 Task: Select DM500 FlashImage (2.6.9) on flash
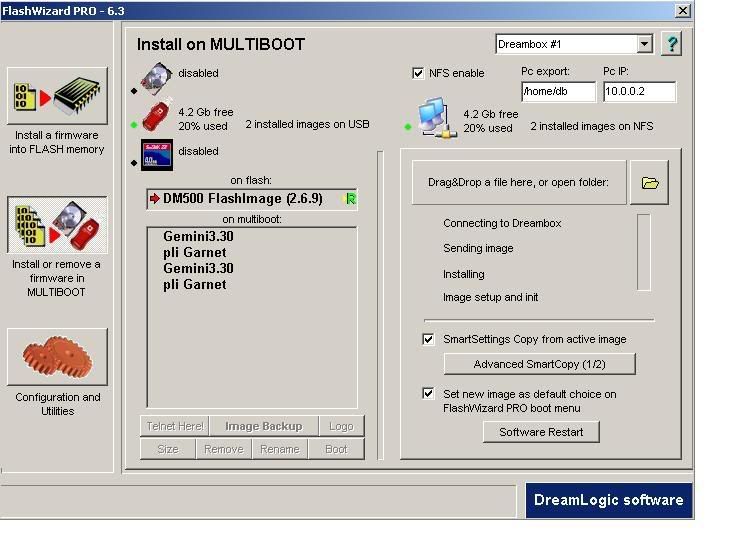click(252, 199)
